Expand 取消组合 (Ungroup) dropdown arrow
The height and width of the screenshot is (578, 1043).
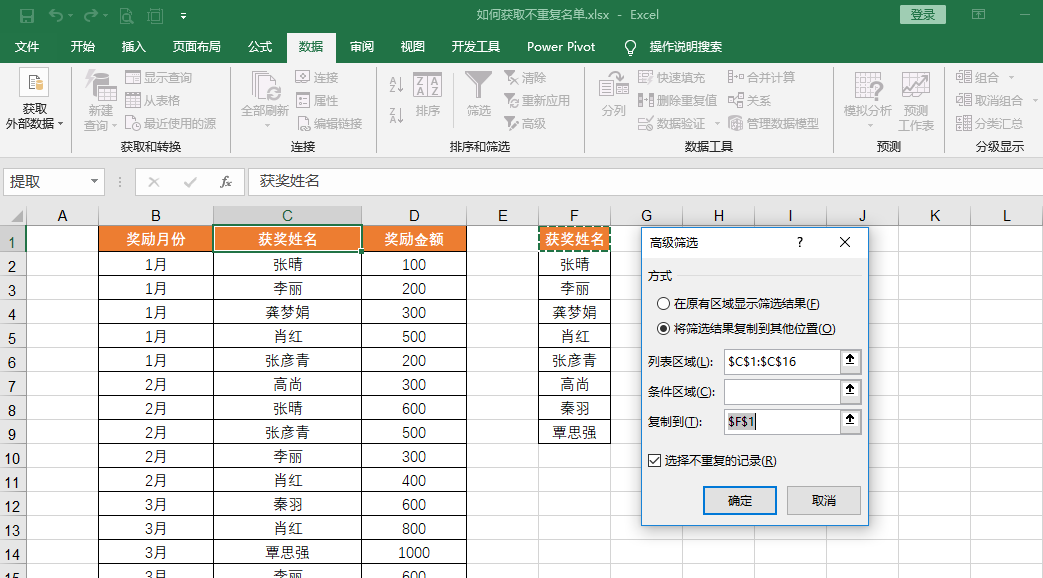pyautogui.click(x=1035, y=101)
